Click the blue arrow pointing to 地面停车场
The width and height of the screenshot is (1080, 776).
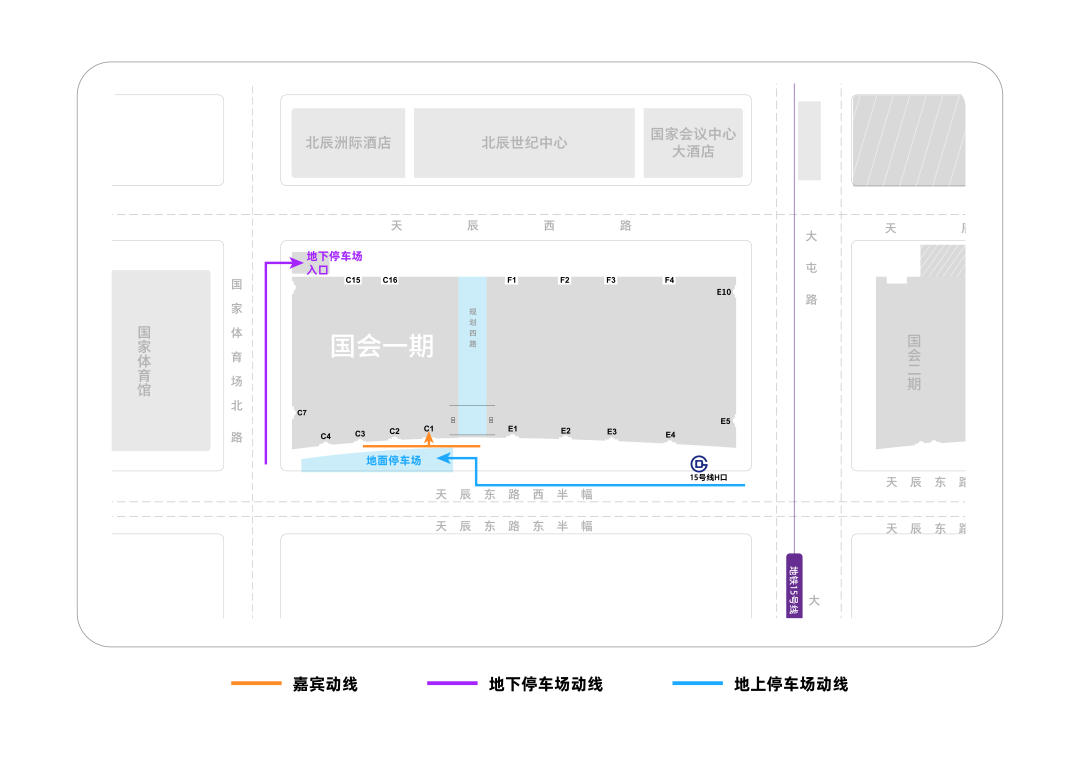[444, 458]
